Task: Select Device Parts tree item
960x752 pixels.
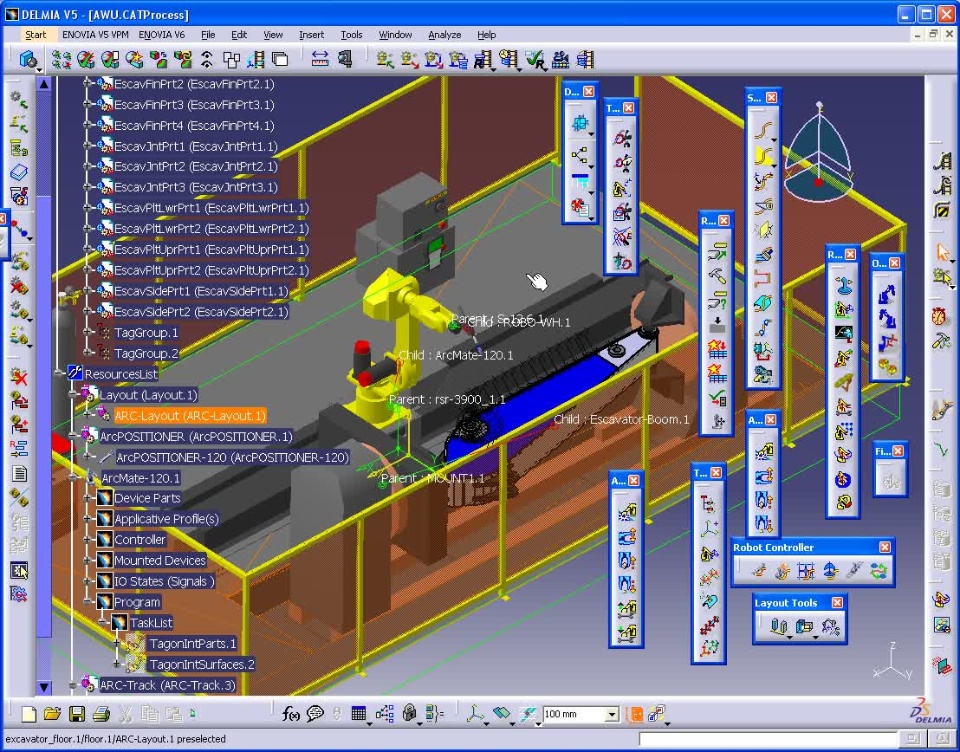Action: (x=147, y=498)
